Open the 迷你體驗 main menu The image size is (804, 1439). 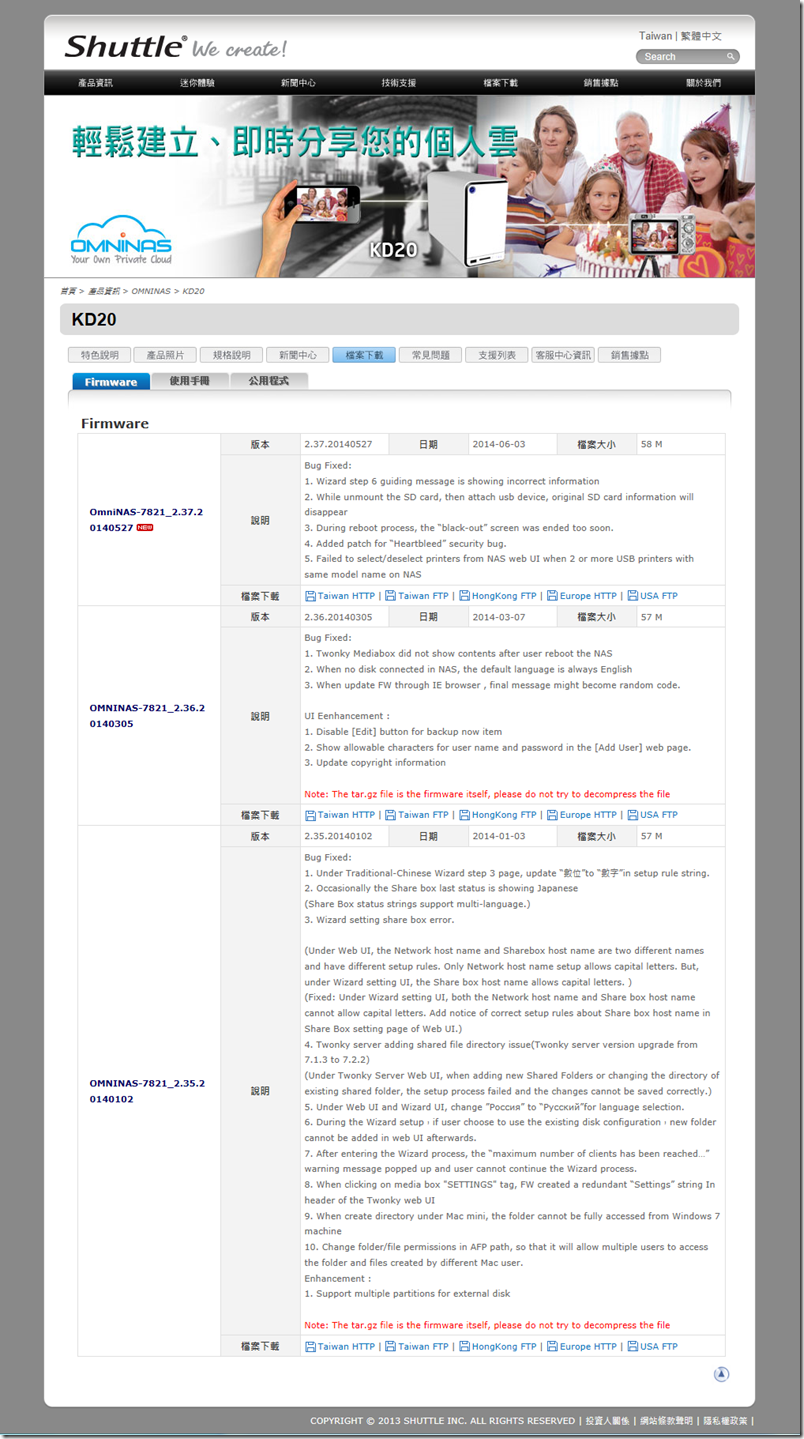[197, 83]
